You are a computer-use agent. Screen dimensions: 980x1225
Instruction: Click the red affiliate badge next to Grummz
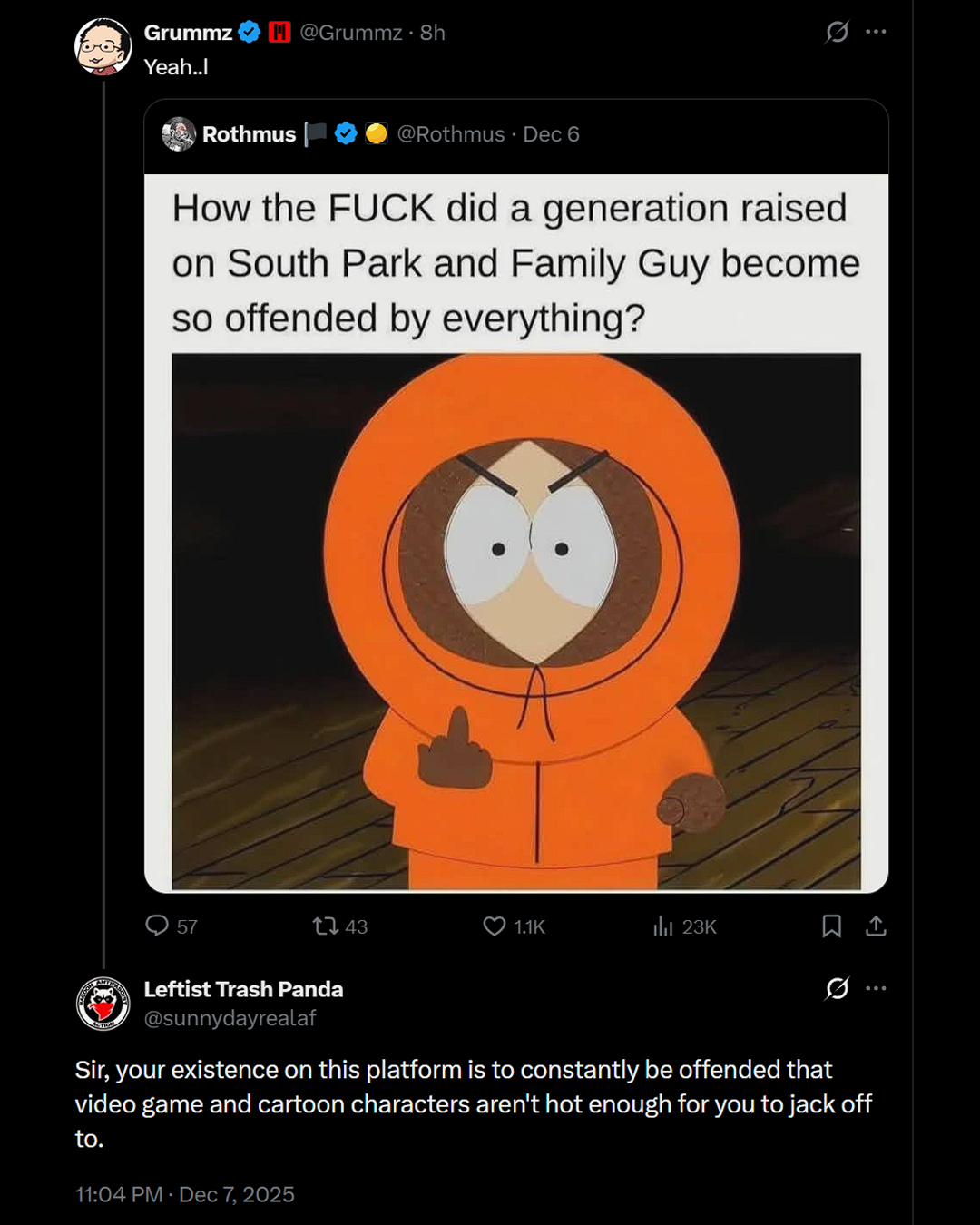click(x=279, y=33)
